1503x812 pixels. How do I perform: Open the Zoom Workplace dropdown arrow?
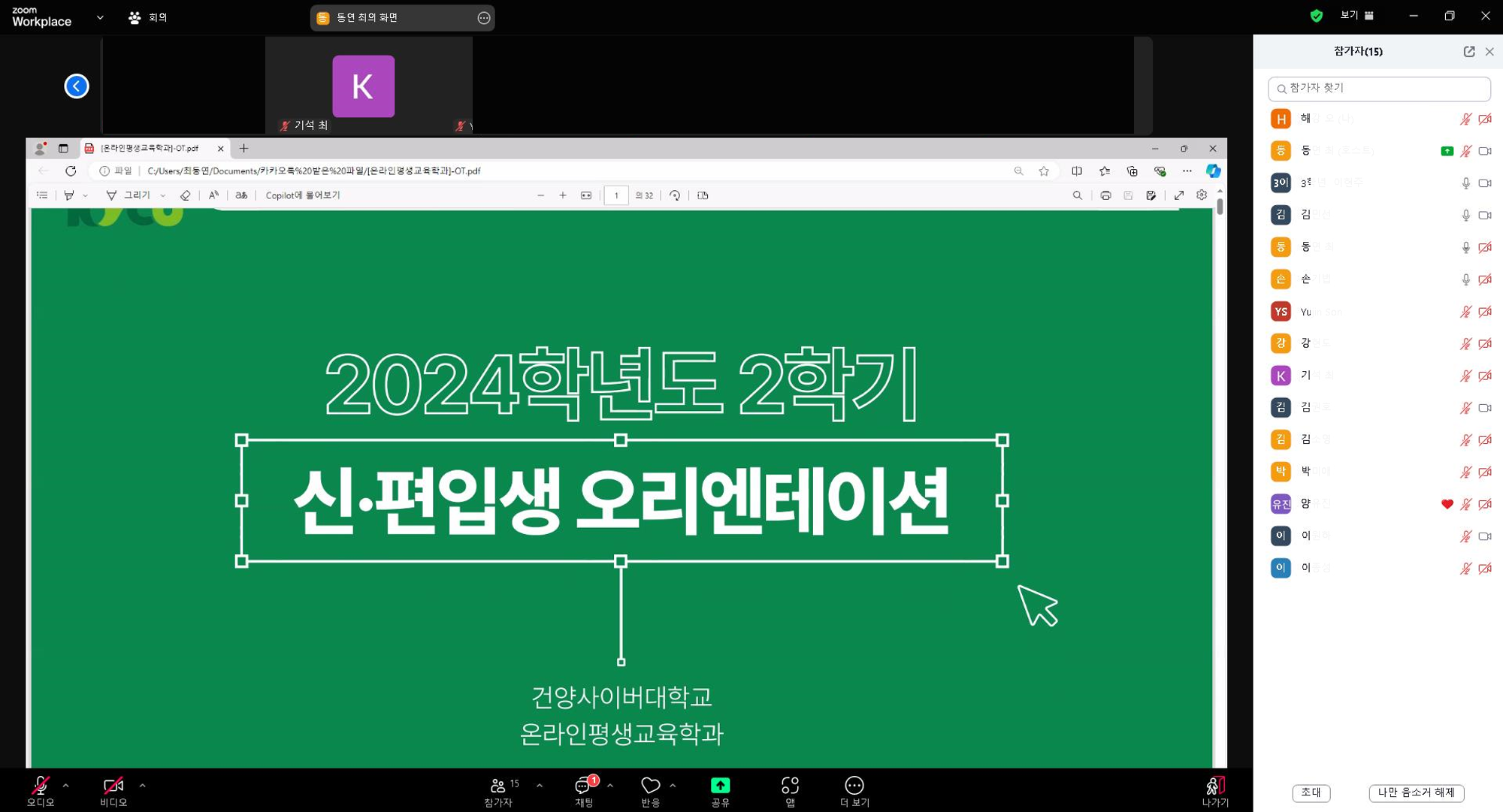point(100,17)
